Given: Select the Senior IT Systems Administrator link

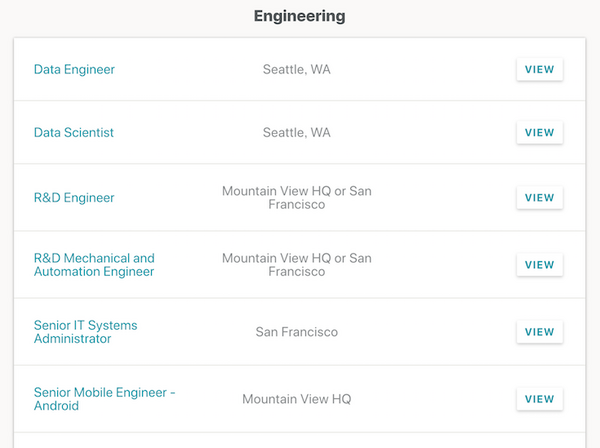Looking at the screenshot, I should (86, 332).
